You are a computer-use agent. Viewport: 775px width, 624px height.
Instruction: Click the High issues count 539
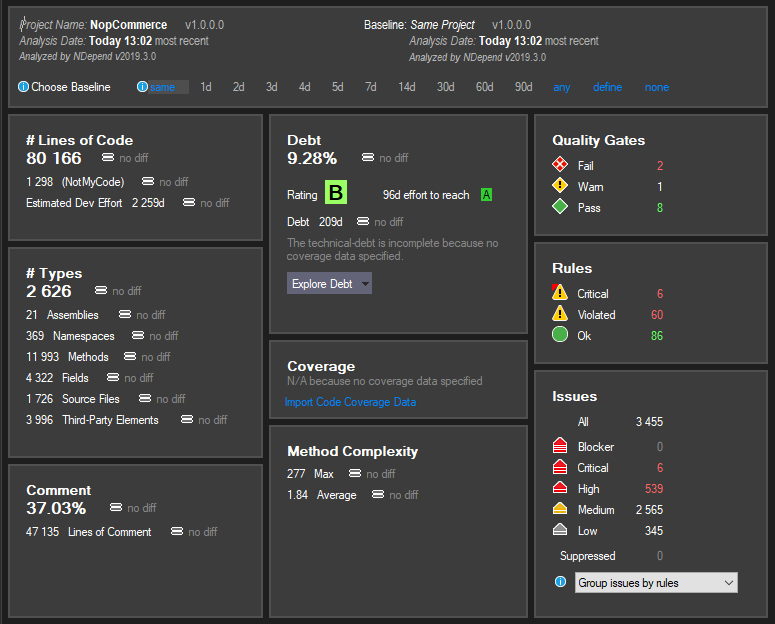coord(654,489)
